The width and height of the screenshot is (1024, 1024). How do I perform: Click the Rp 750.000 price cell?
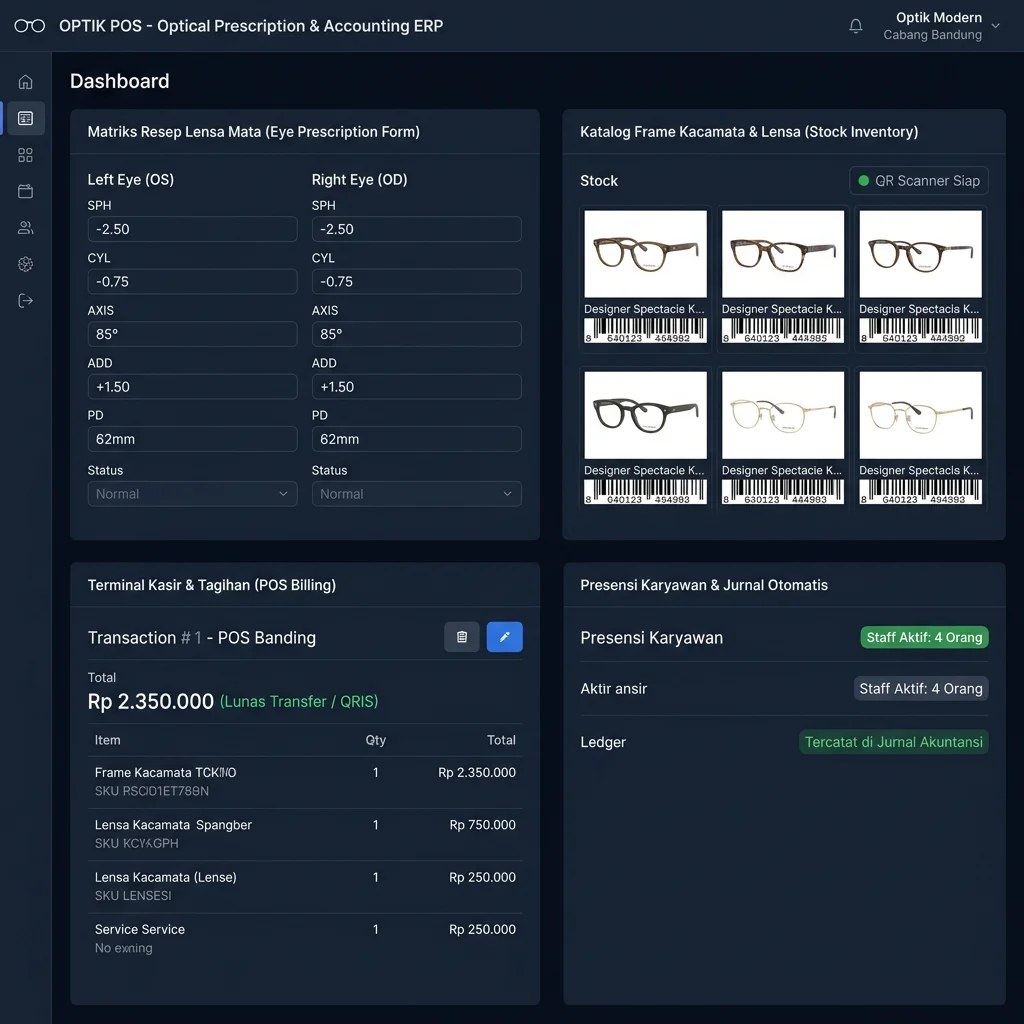[x=483, y=825]
